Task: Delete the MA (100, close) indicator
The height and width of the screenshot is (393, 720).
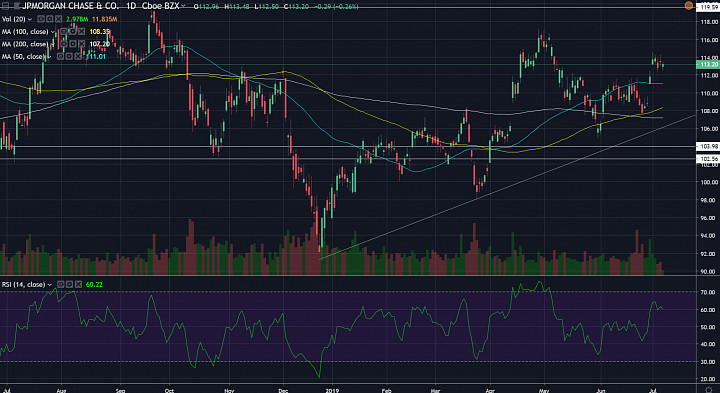Action: pos(81,31)
